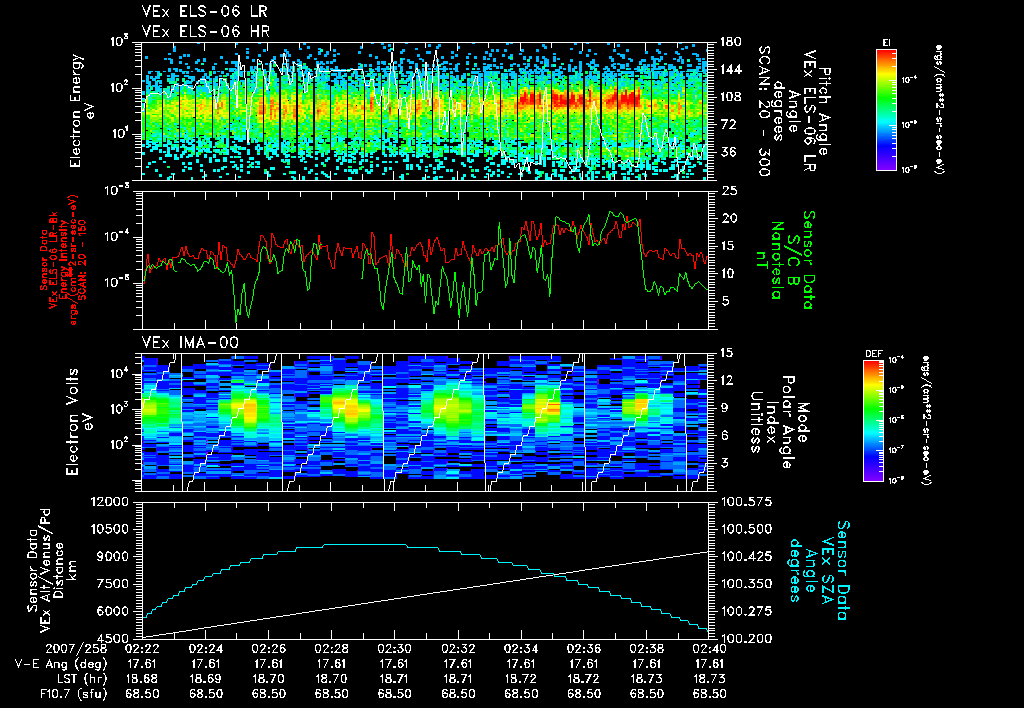
Task: Click the LST value 18.68
Action: click(142, 679)
